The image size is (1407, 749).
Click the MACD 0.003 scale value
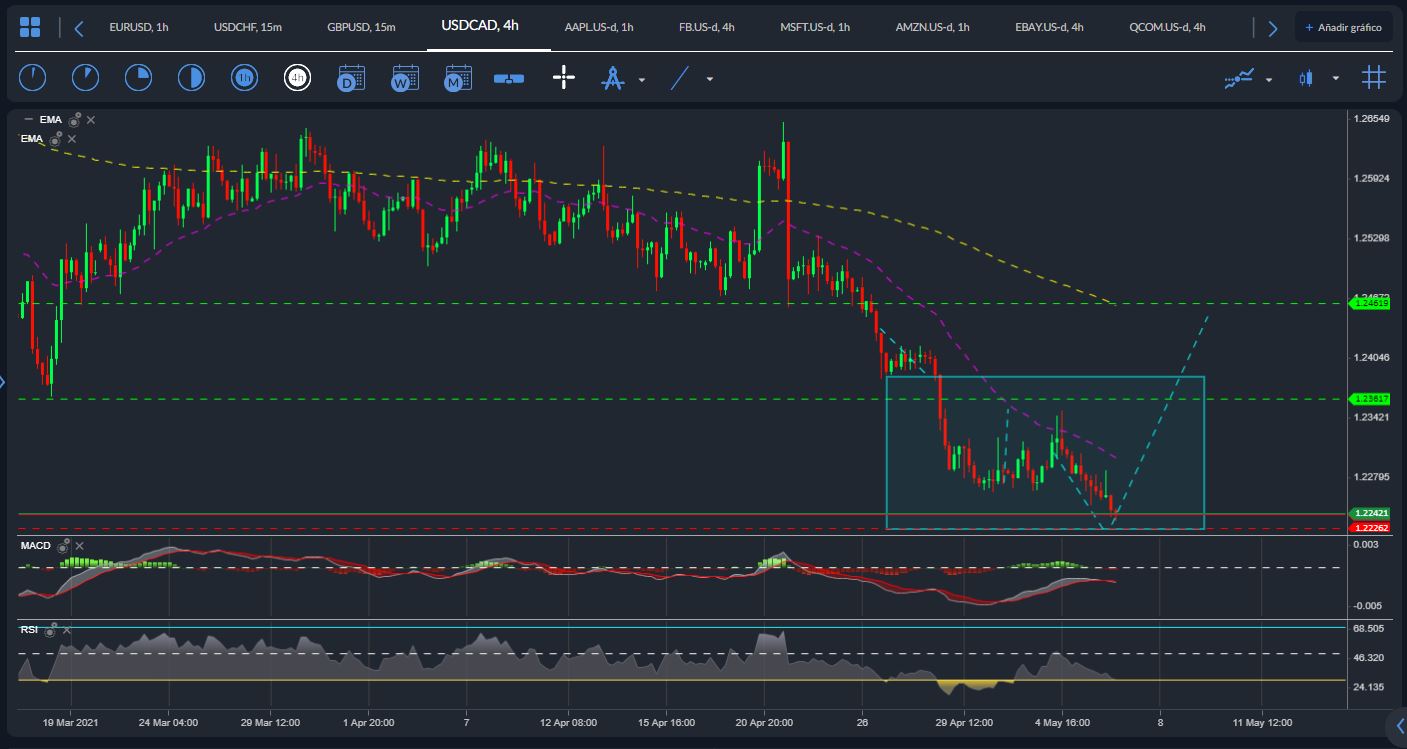pyautogui.click(x=1365, y=543)
